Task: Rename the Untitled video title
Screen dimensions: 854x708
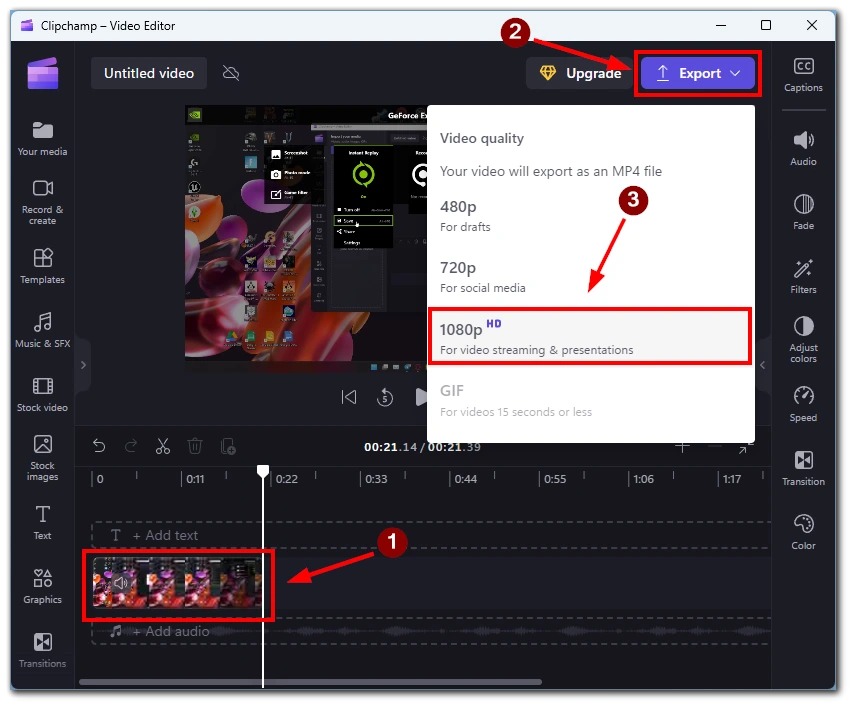Action: 149,73
